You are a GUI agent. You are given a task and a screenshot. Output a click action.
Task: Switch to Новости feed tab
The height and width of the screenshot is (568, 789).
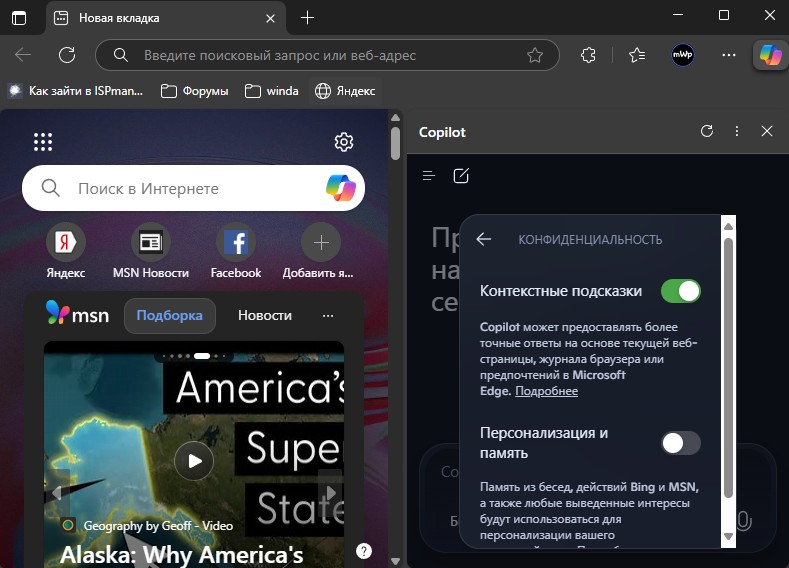(x=265, y=315)
